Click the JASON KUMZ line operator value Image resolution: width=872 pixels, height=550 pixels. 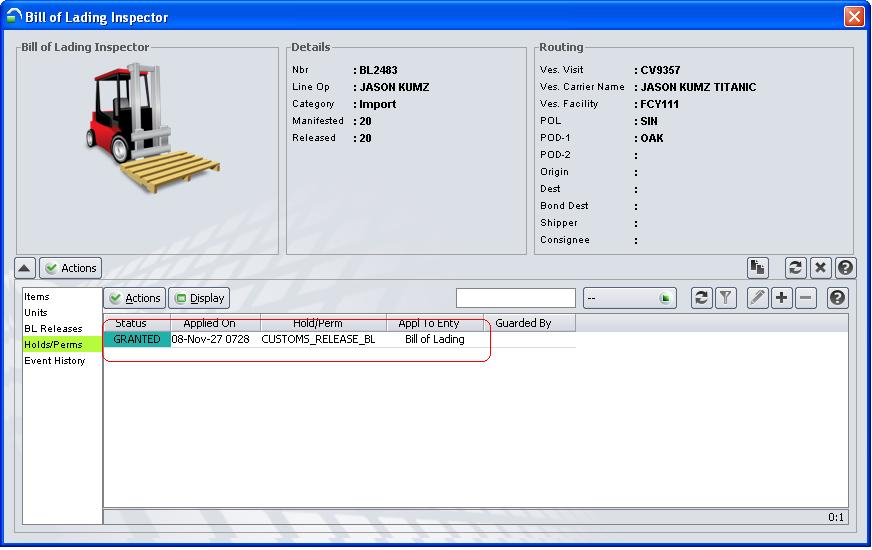coord(394,87)
